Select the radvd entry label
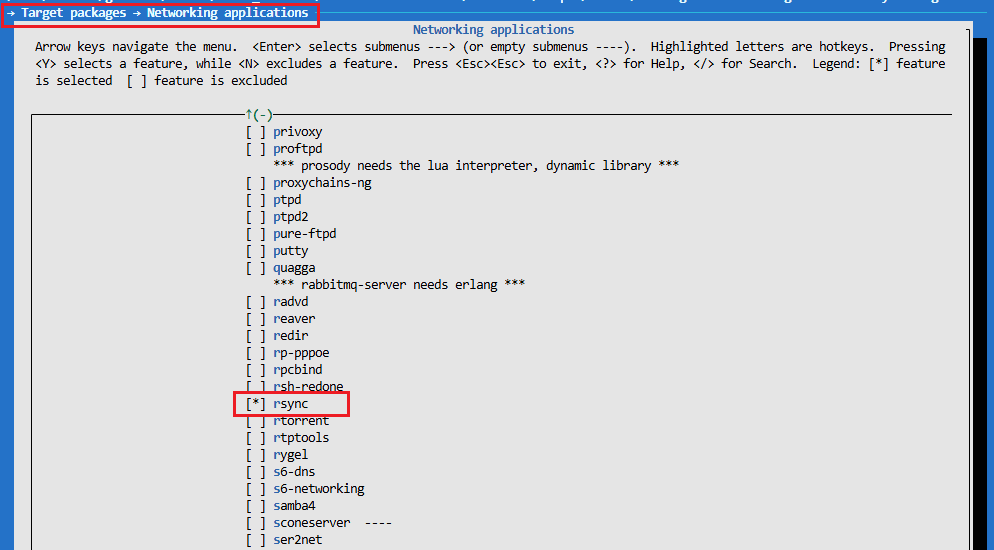This screenshot has height=550, width=994. (291, 302)
